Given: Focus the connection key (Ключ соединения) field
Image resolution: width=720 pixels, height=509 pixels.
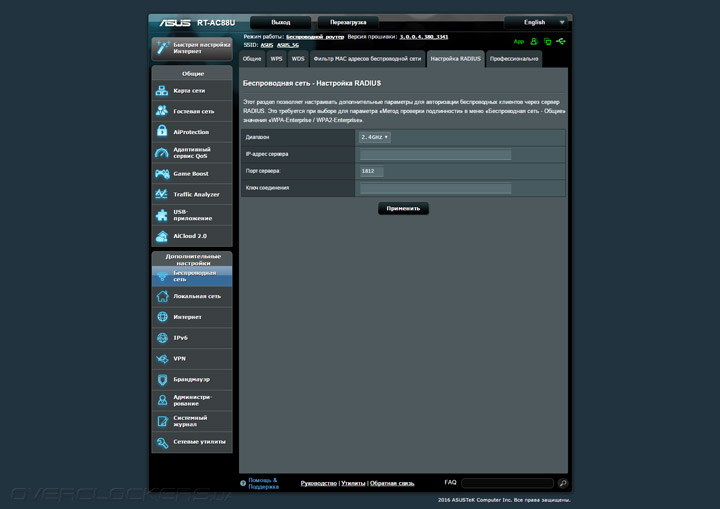Looking at the screenshot, I should tap(435, 188).
